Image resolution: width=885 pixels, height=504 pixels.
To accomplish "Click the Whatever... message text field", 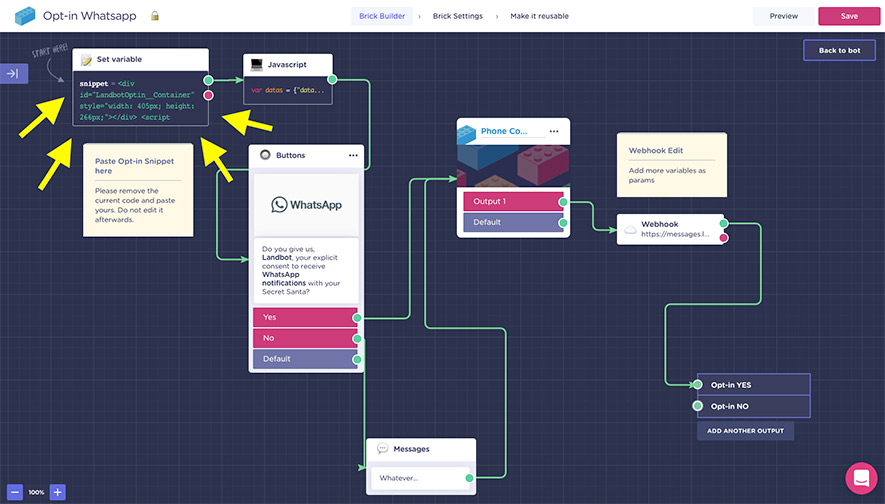I will [x=420, y=478].
